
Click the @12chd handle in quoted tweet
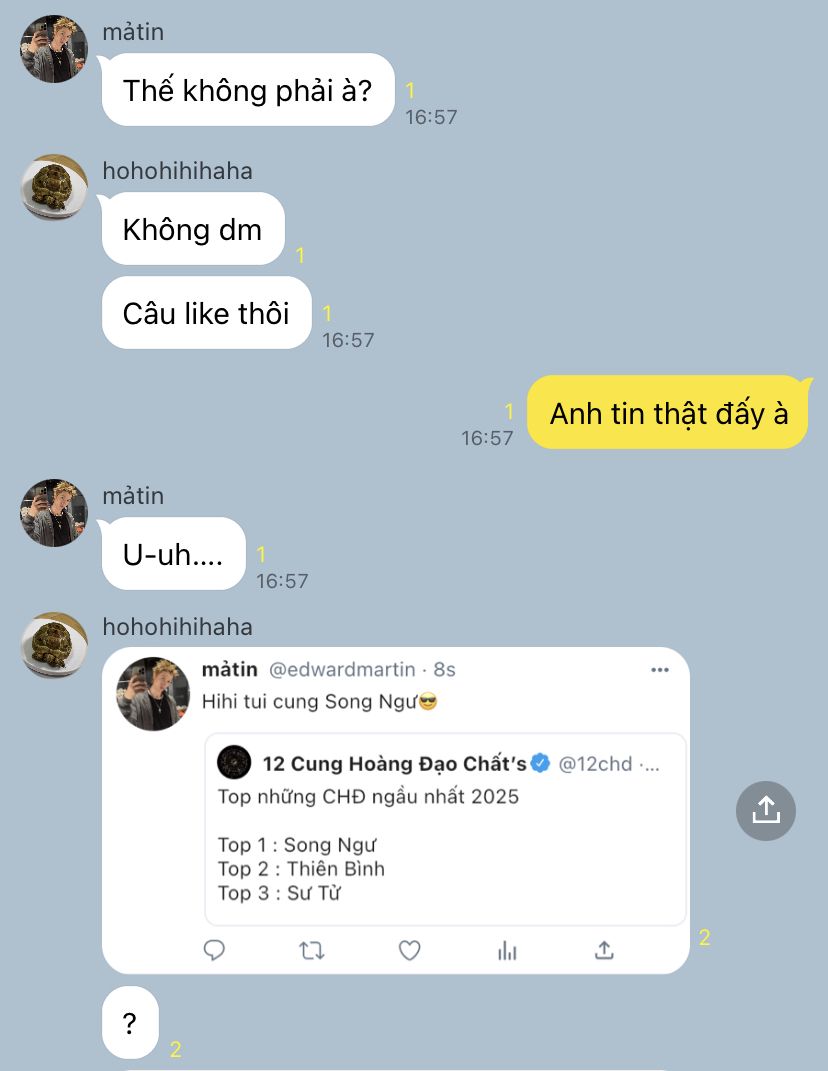pyautogui.click(x=595, y=764)
